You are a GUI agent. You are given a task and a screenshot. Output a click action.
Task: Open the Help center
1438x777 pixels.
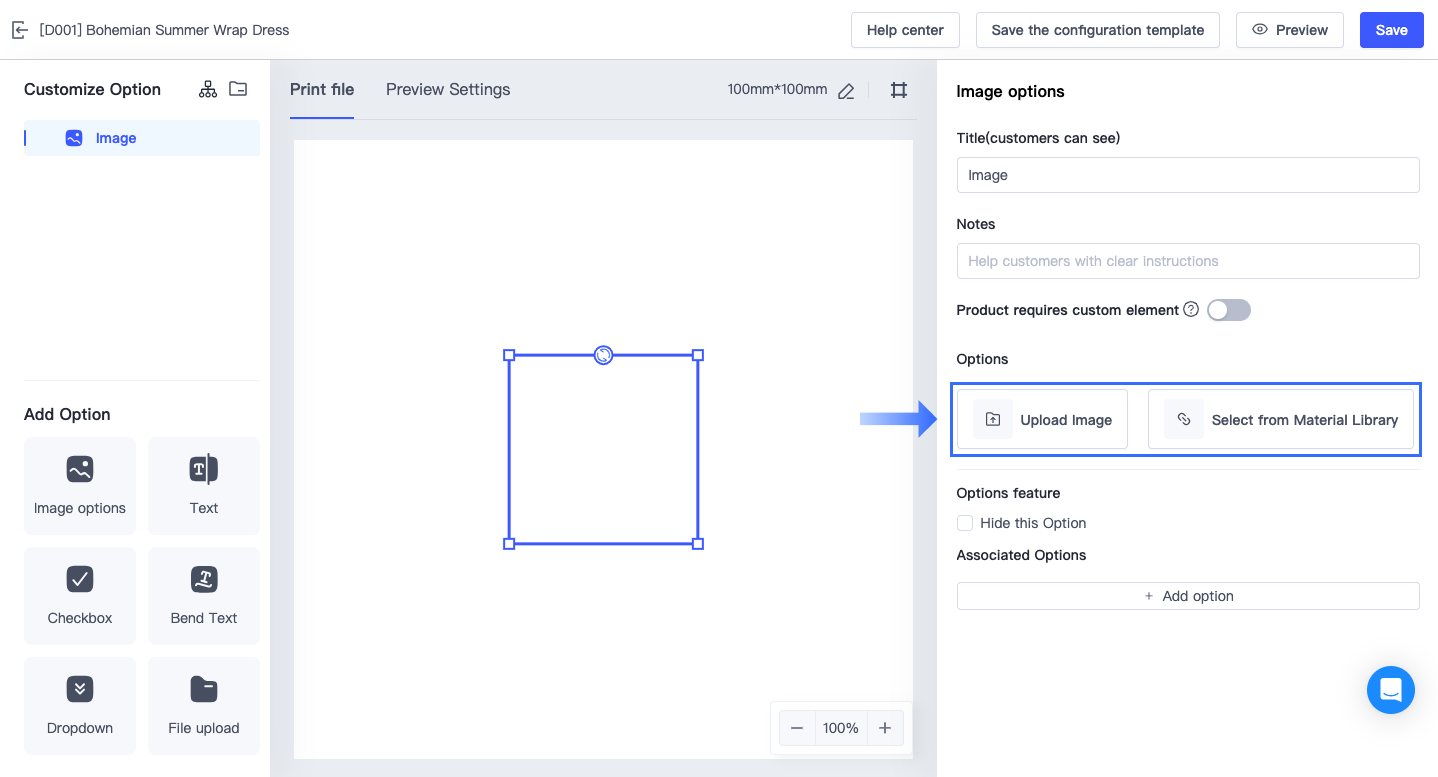[904, 30]
